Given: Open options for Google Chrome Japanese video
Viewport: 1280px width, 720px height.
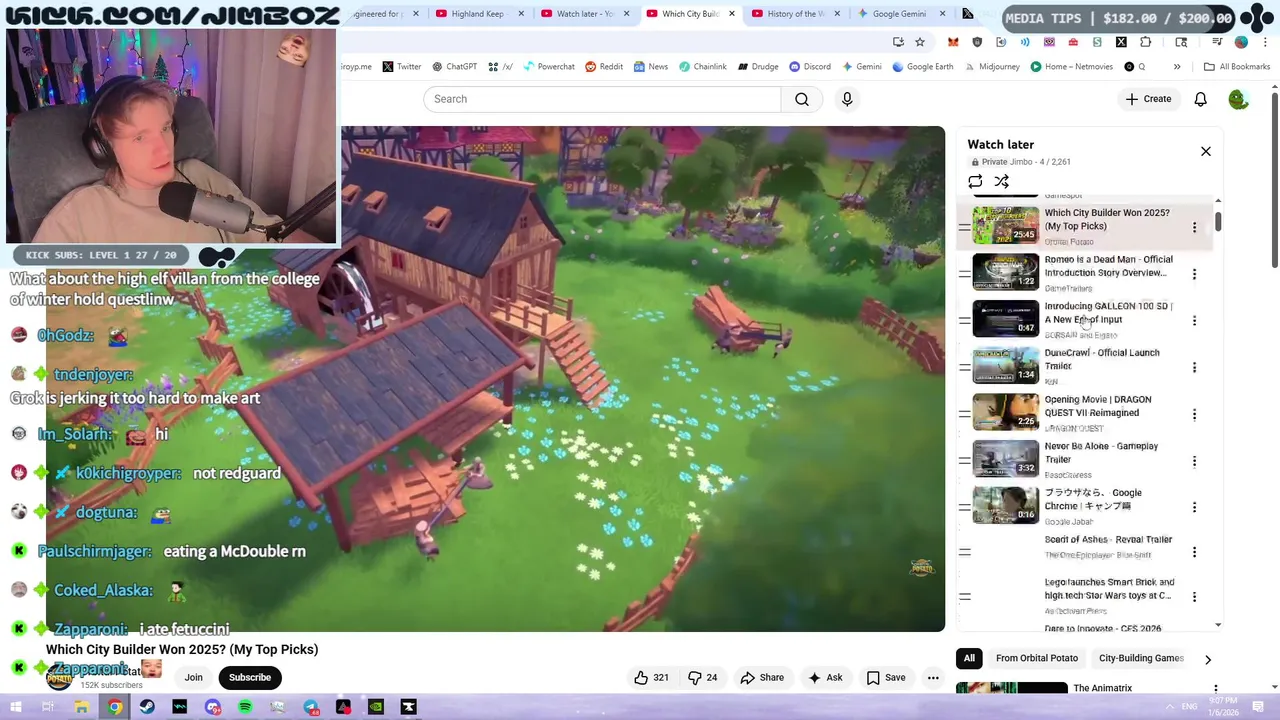Looking at the screenshot, I should pyautogui.click(x=1194, y=507).
